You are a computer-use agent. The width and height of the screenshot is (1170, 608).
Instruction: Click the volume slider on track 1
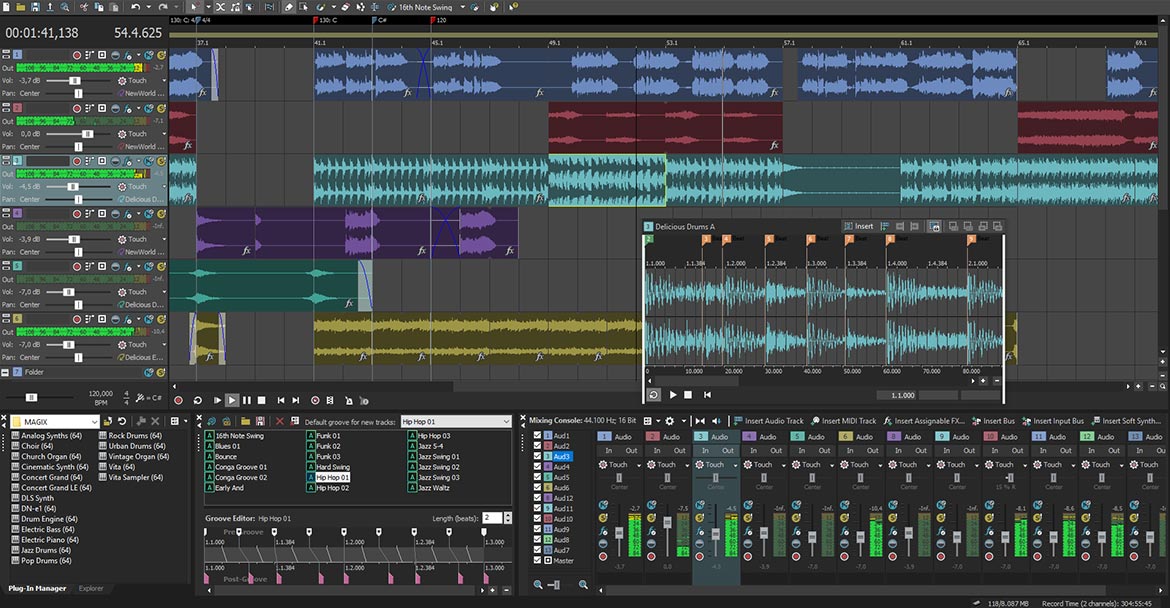(76, 80)
